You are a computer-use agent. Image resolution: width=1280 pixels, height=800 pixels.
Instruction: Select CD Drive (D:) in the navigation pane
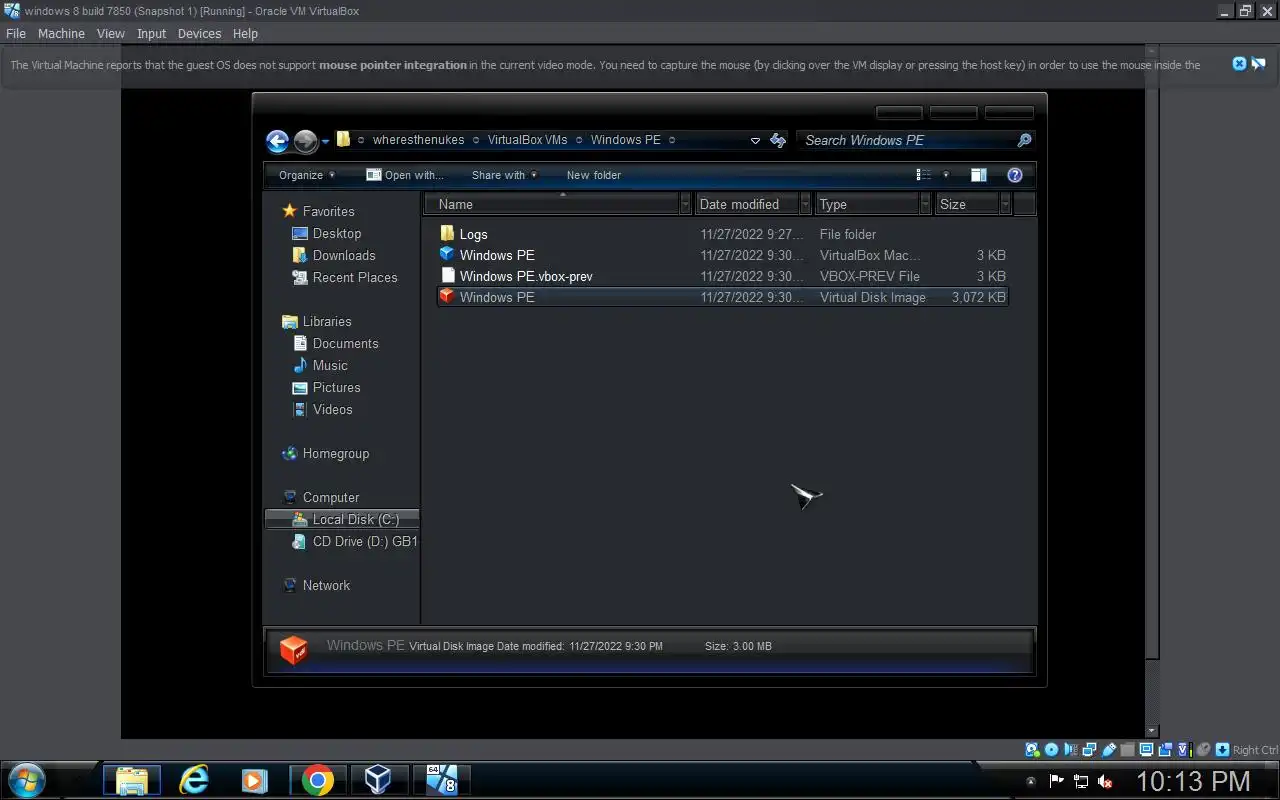354,541
